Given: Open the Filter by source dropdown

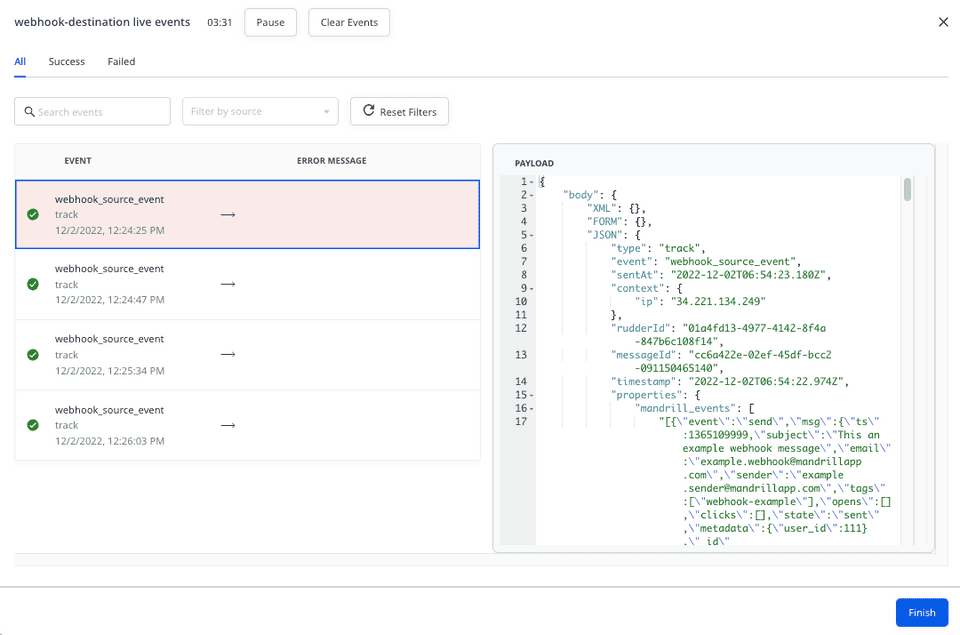Looking at the screenshot, I should click(260, 111).
